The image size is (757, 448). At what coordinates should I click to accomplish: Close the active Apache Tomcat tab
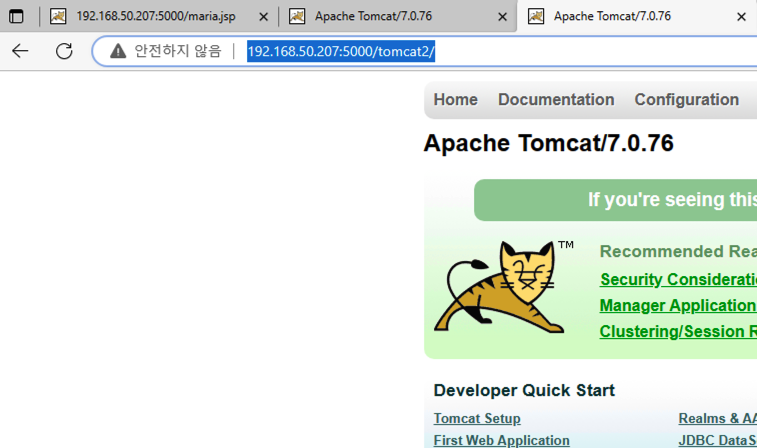point(741,17)
